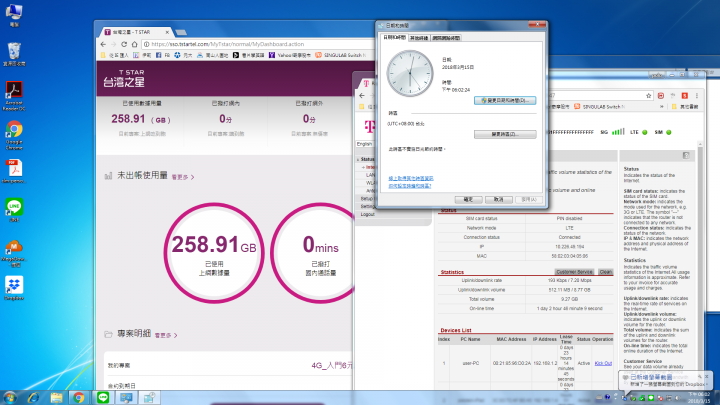Viewport: 720px width, 405px height.
Task: Open the SINGULAR Switch bookmark in T STAR window
Action: [x=341, y=55]
